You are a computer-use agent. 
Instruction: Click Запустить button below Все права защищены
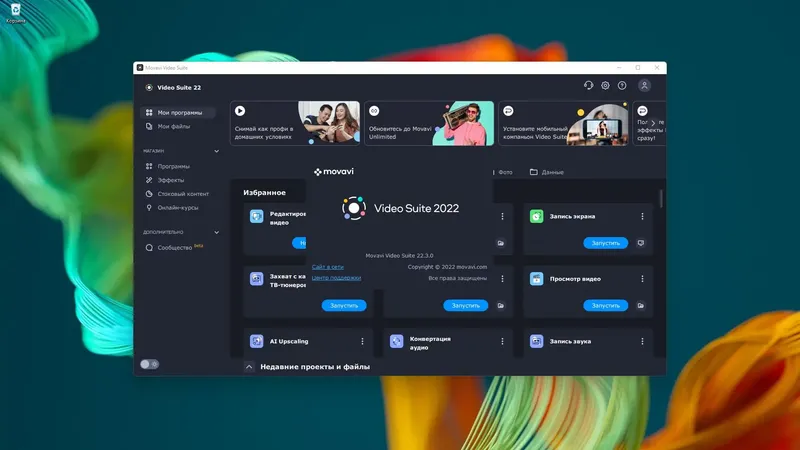465,306
